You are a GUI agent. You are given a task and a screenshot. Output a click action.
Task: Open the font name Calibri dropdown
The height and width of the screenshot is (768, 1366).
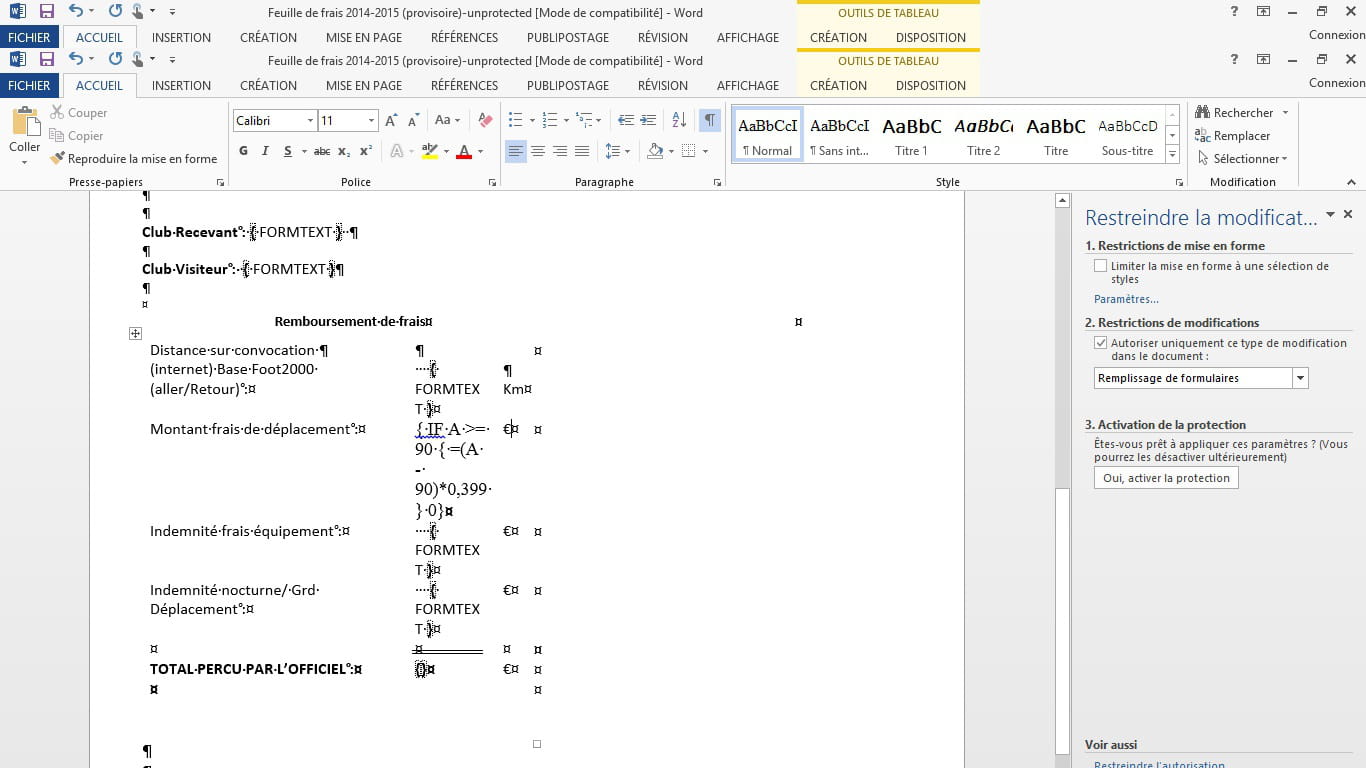pyautogui.click(x=309, y=121)
